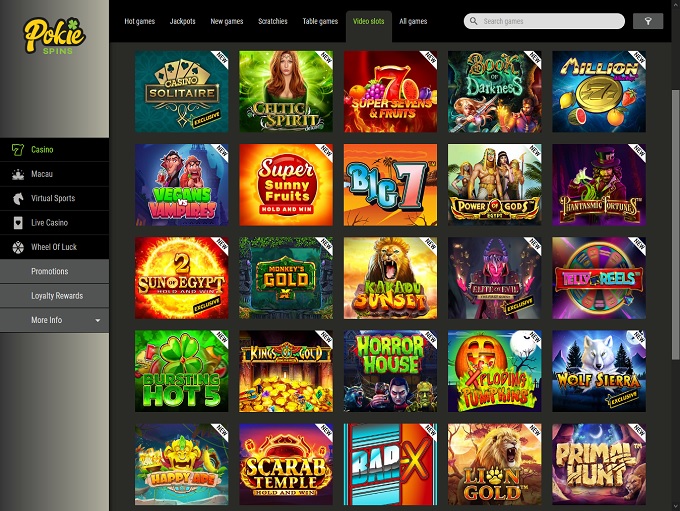The width and height of the screenshot is (680, 511).
Task: Click the vertical page scrollbar
Action: click(675, 224)
